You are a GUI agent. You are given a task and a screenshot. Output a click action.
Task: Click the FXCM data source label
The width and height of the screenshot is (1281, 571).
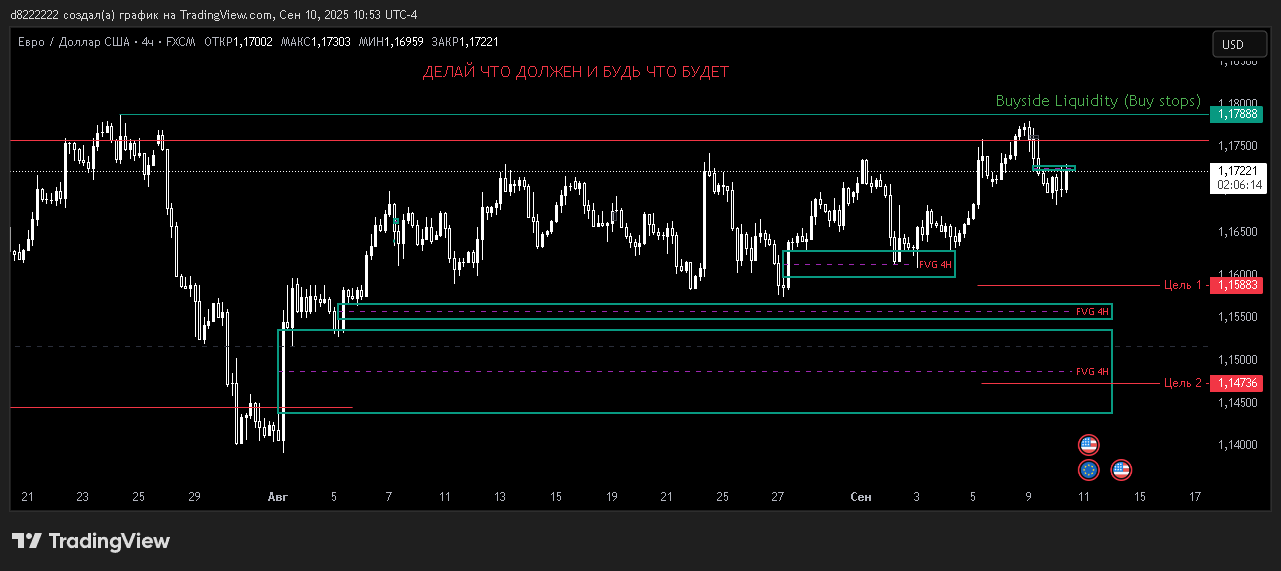(x=181, y=41)
